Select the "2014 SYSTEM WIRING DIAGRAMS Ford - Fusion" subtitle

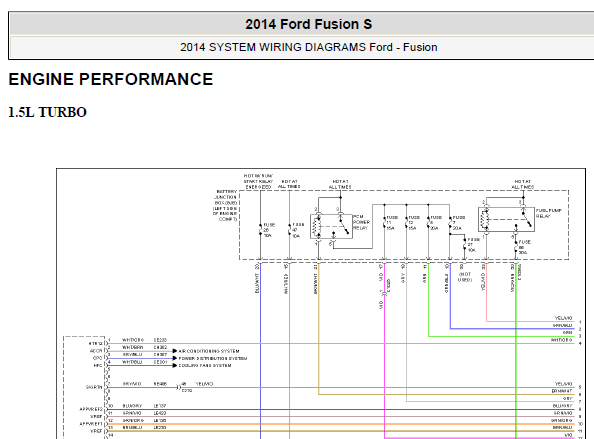tap(308, 47)
